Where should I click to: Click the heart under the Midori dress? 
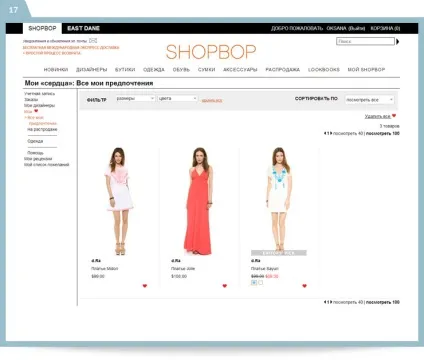(145, 286)
